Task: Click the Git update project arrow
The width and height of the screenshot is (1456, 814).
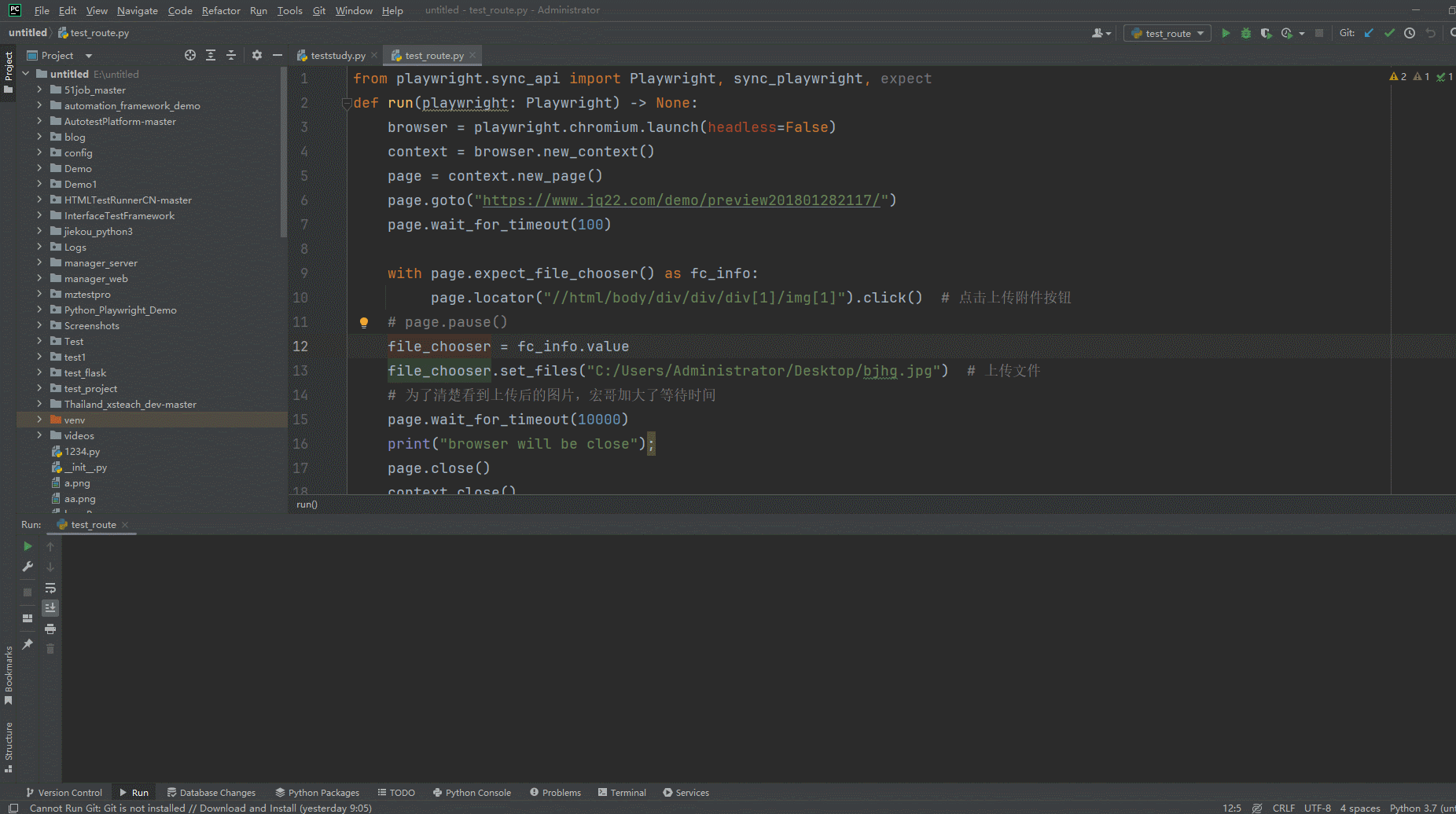Action: (1369, 33)
